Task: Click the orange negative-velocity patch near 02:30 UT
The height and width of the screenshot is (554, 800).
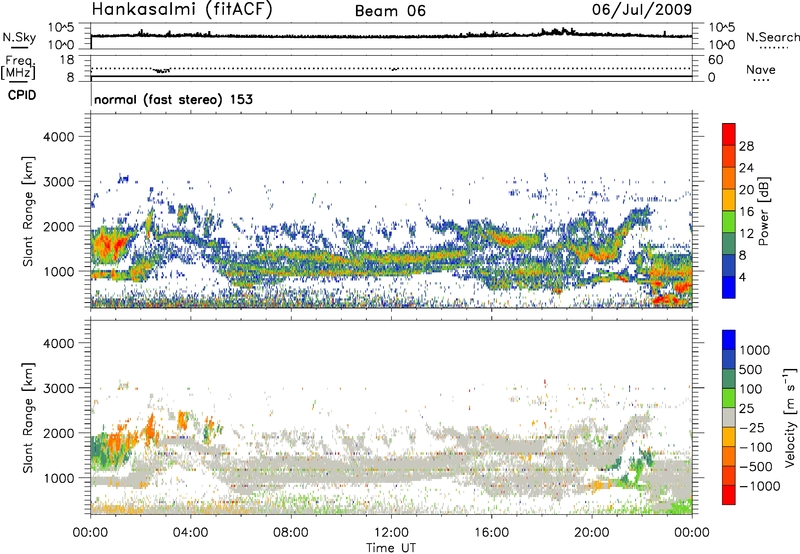Action: pos(150,427)
